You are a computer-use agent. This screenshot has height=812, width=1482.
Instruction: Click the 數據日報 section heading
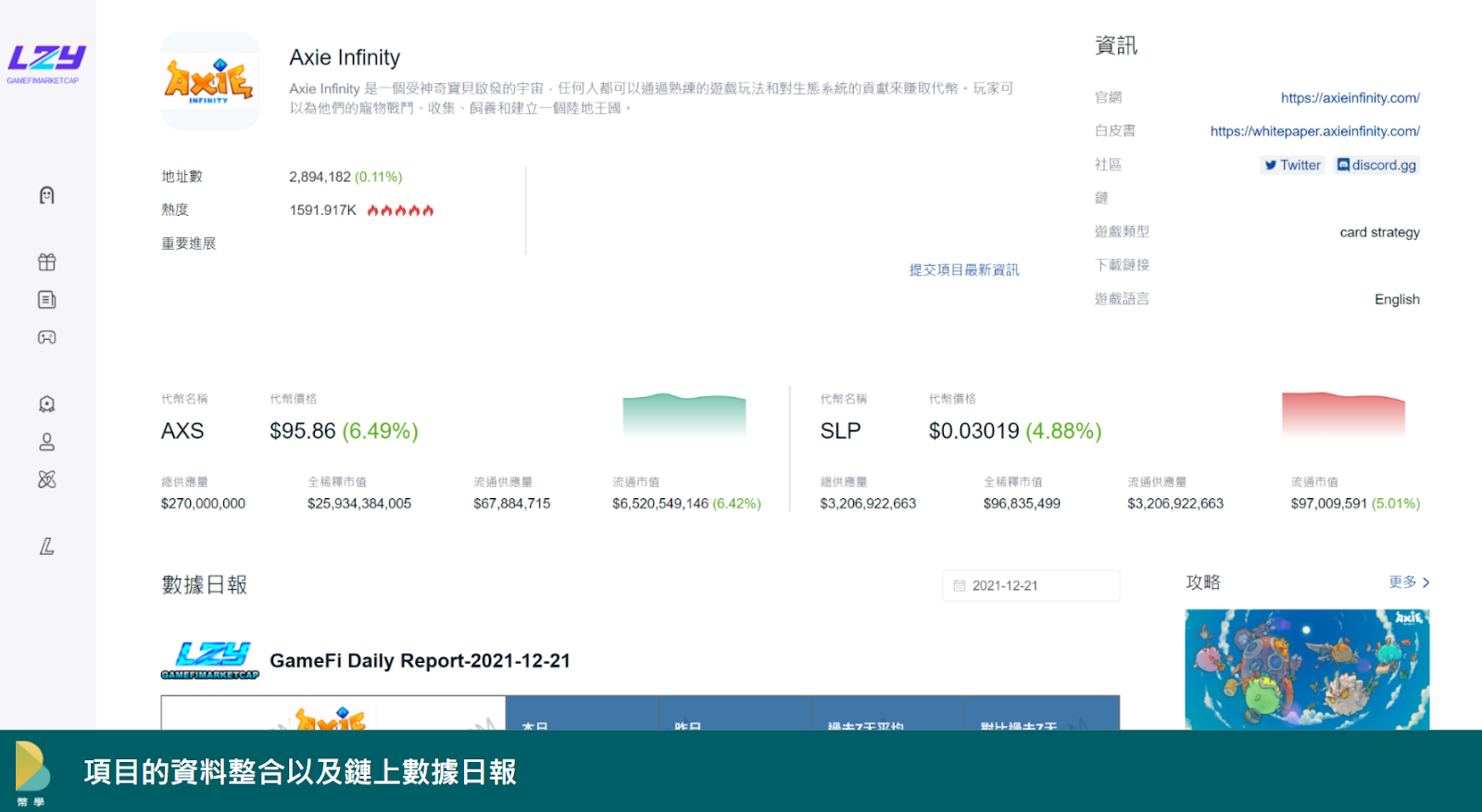click(205, 585)
